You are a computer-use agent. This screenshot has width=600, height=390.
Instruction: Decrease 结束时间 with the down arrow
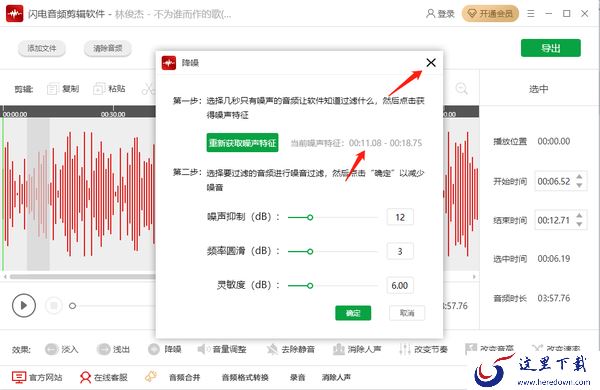pyautogui.click(x=579, y=225)
